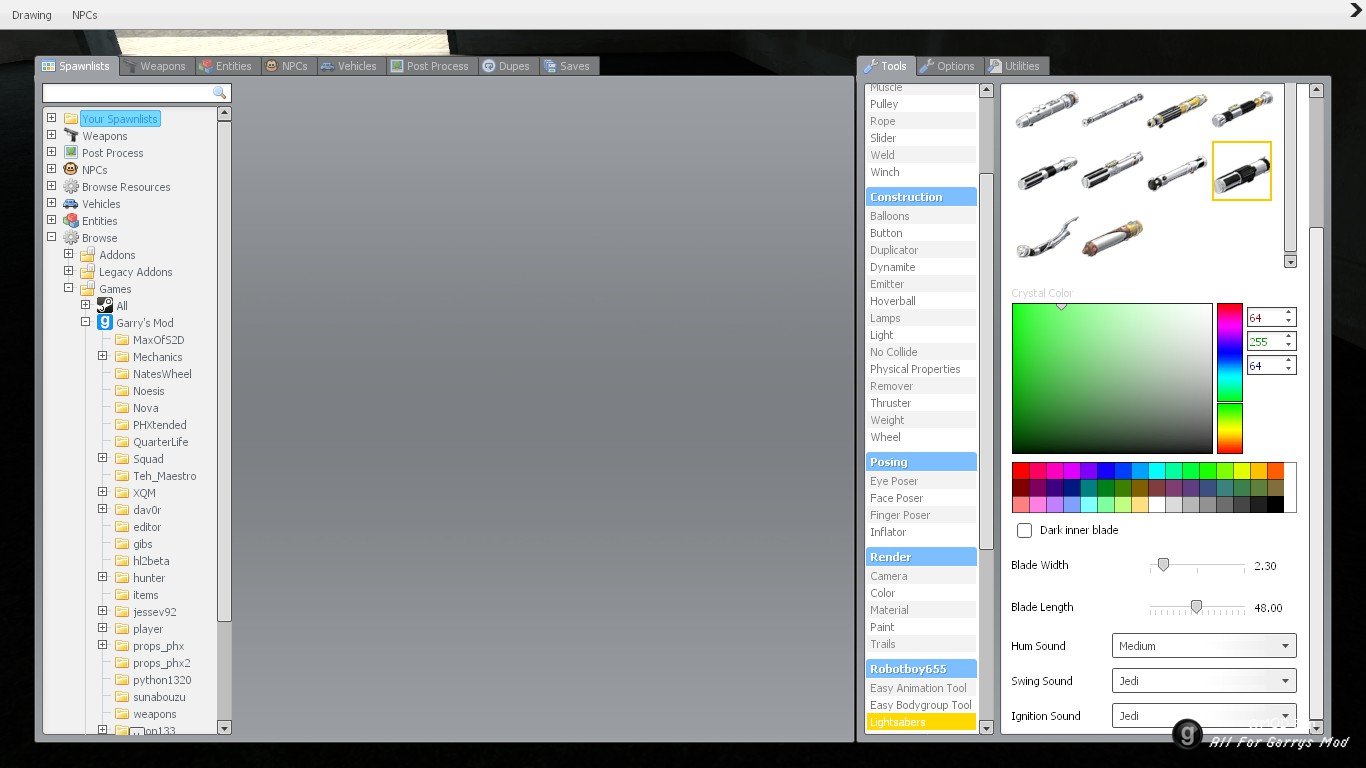Viewport: 1366px width, 768px height.
Task: Click the Post Process picture icon in tree
Action: click(71, 152)
